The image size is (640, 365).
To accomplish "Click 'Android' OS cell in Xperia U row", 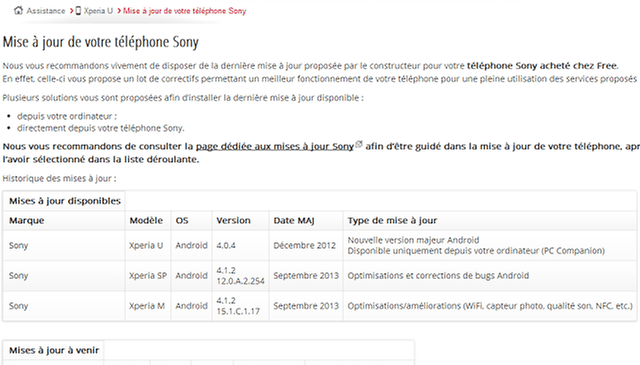I will coord(191,245).
